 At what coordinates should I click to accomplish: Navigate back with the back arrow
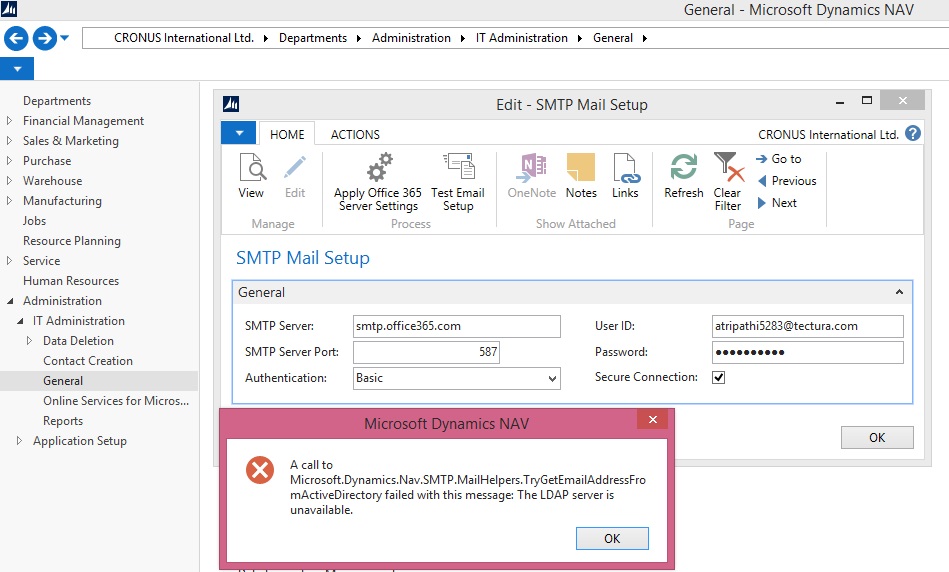pos(17,38)
